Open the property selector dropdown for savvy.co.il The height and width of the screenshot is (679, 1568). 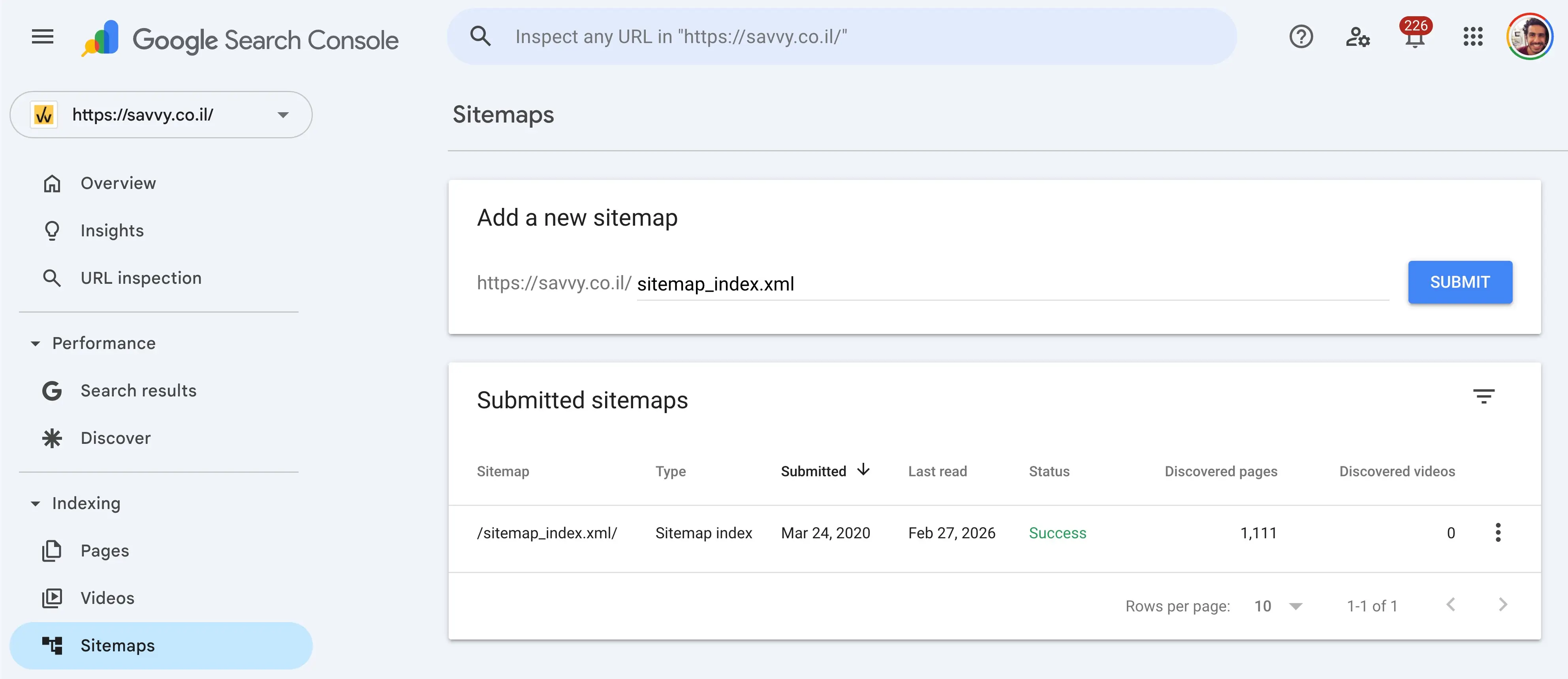pyautogui.click(x=283, y=115)
